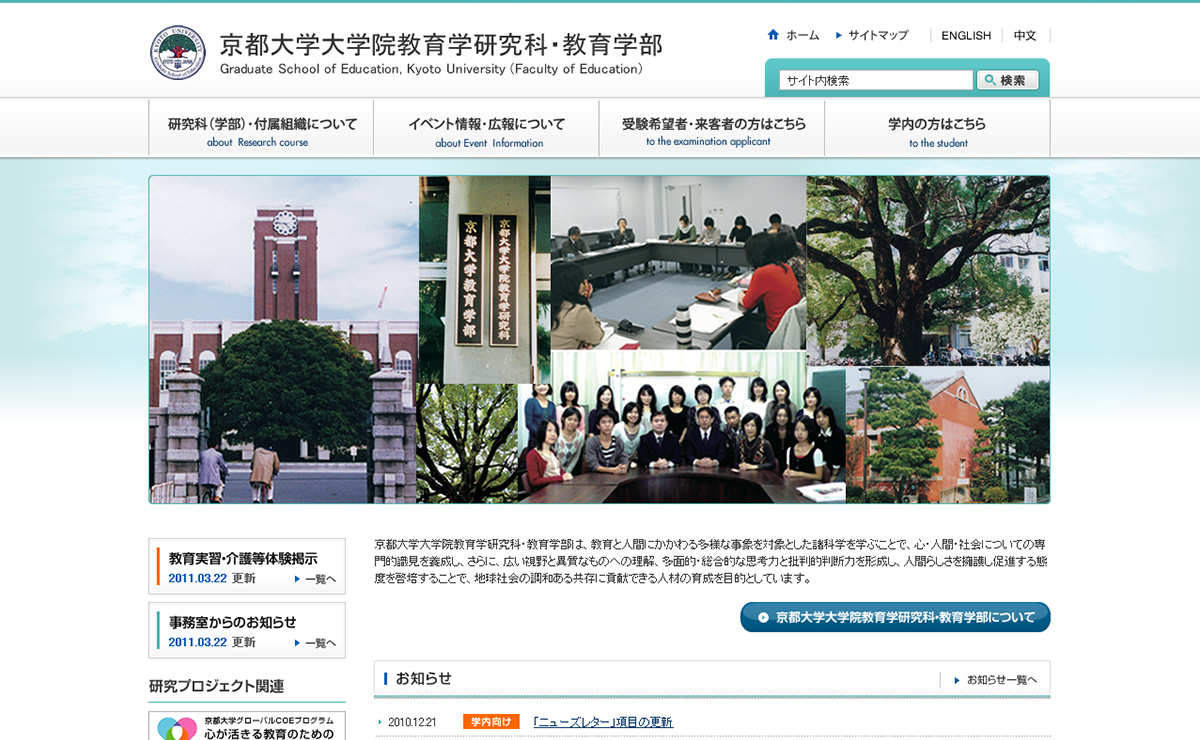Open the 教育実習・介護等体験掲示 heading
This screenshot has width=1200, height=740.
243,558
